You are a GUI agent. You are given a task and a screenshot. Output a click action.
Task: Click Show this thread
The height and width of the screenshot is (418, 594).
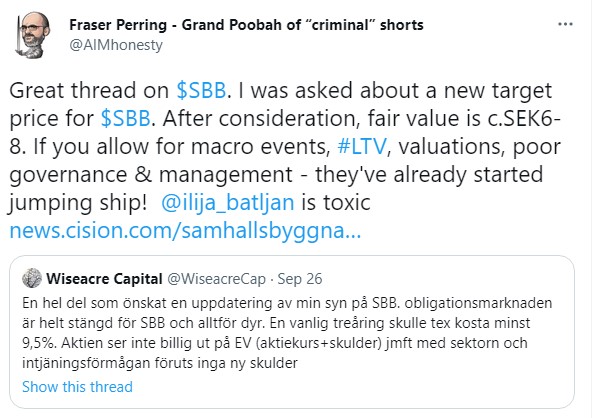click(77, 387)
